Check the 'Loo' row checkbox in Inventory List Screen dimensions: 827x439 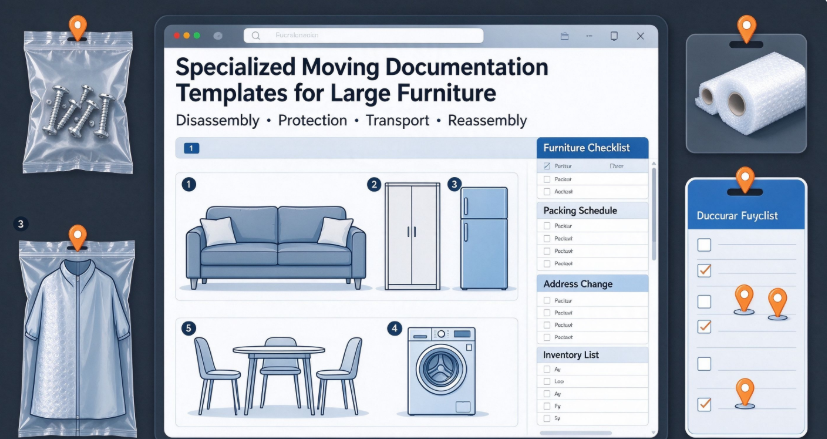(547, 381)
